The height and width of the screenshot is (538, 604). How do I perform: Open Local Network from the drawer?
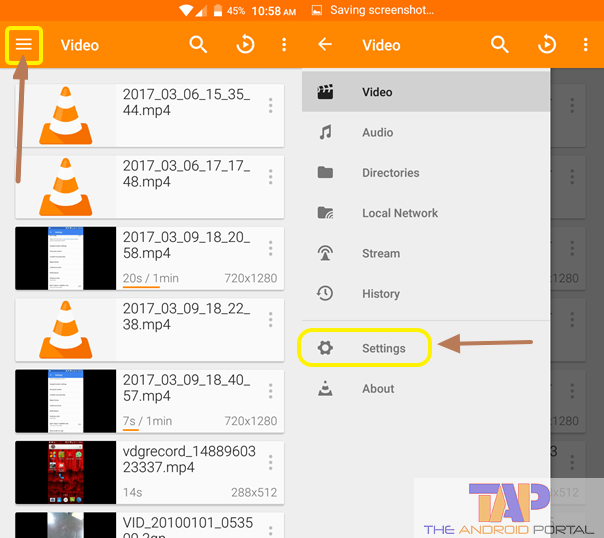pyautogui.click(x=426, y=213)
